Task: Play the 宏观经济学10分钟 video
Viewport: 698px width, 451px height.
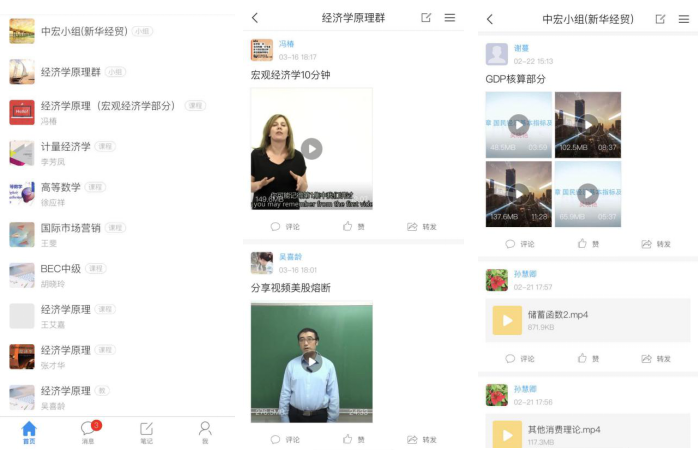Action: point(312,149)
